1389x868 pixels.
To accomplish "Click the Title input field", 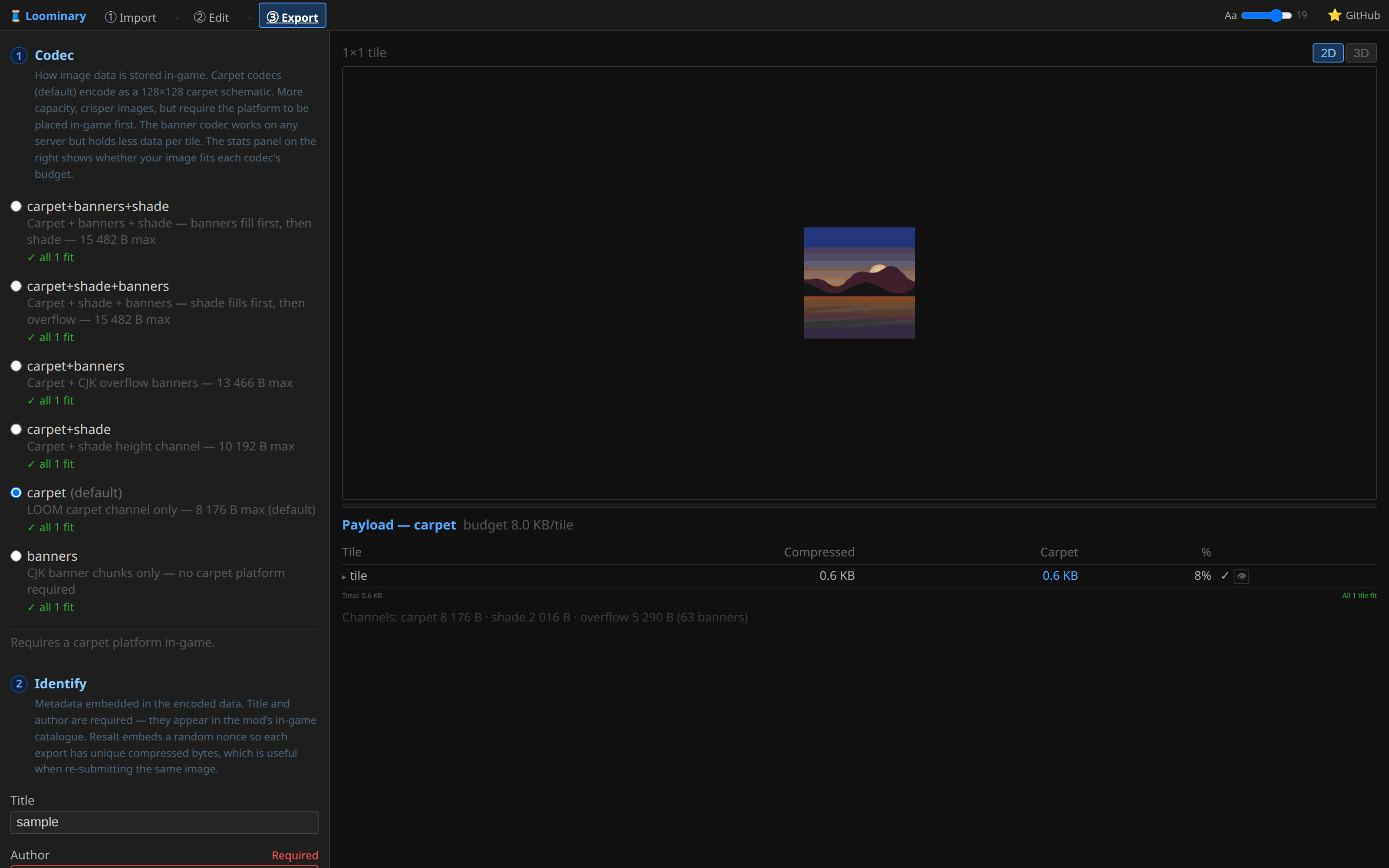I will point(164,822).
